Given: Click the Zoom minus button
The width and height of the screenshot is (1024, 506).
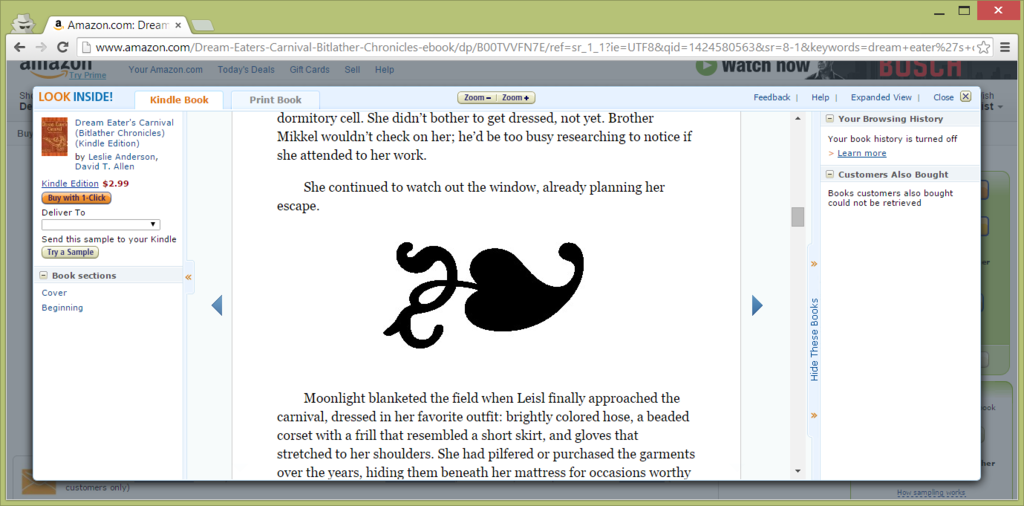Looking at the screenshot, I should tap(476, 98).
